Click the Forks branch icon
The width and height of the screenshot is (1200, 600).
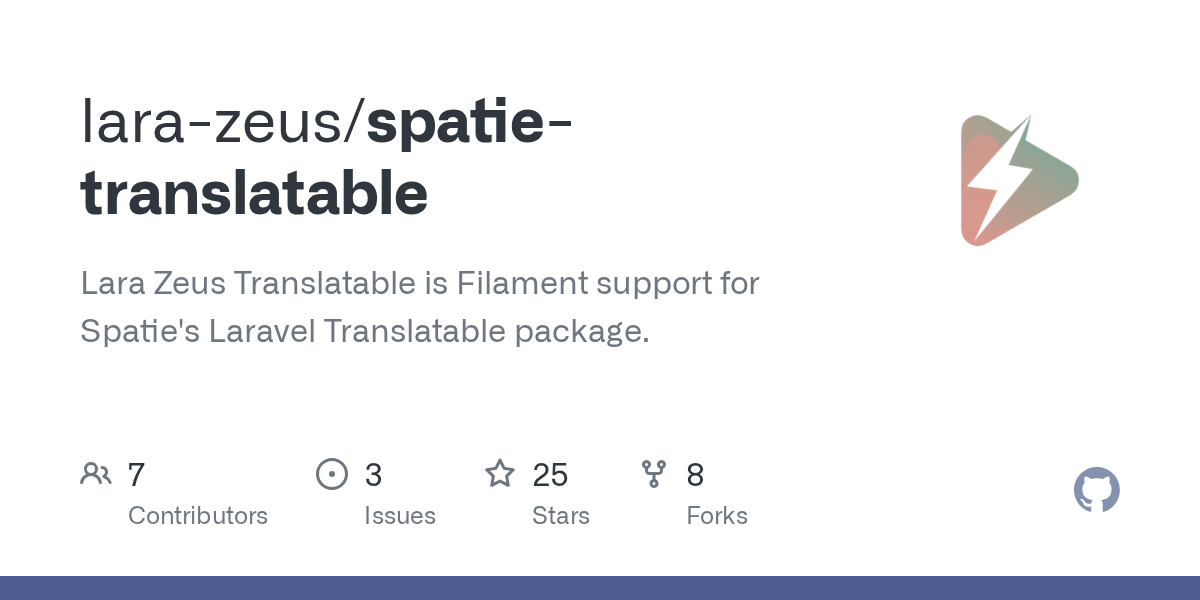654,474
